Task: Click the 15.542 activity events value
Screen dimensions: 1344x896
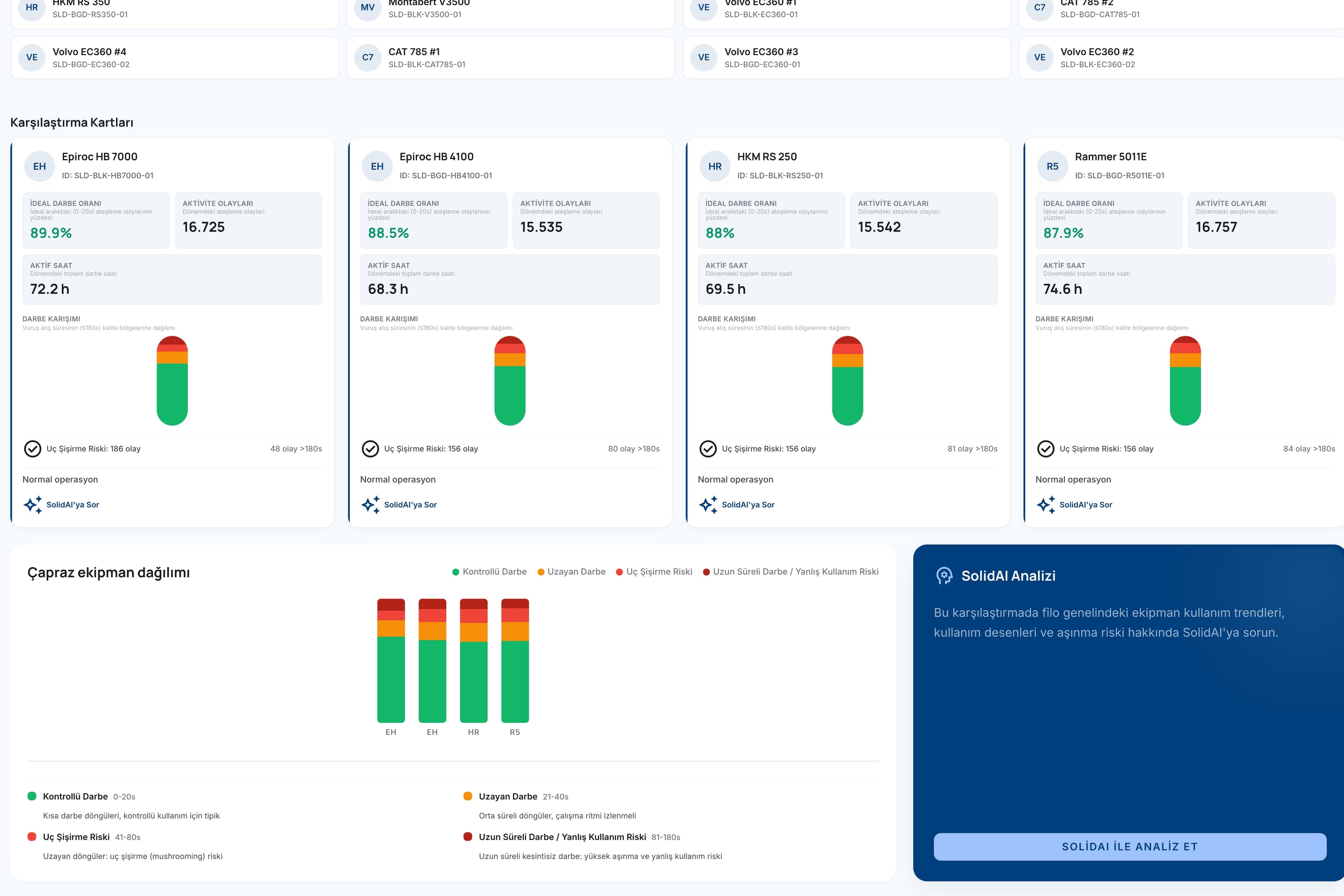Action: point(879,227)
